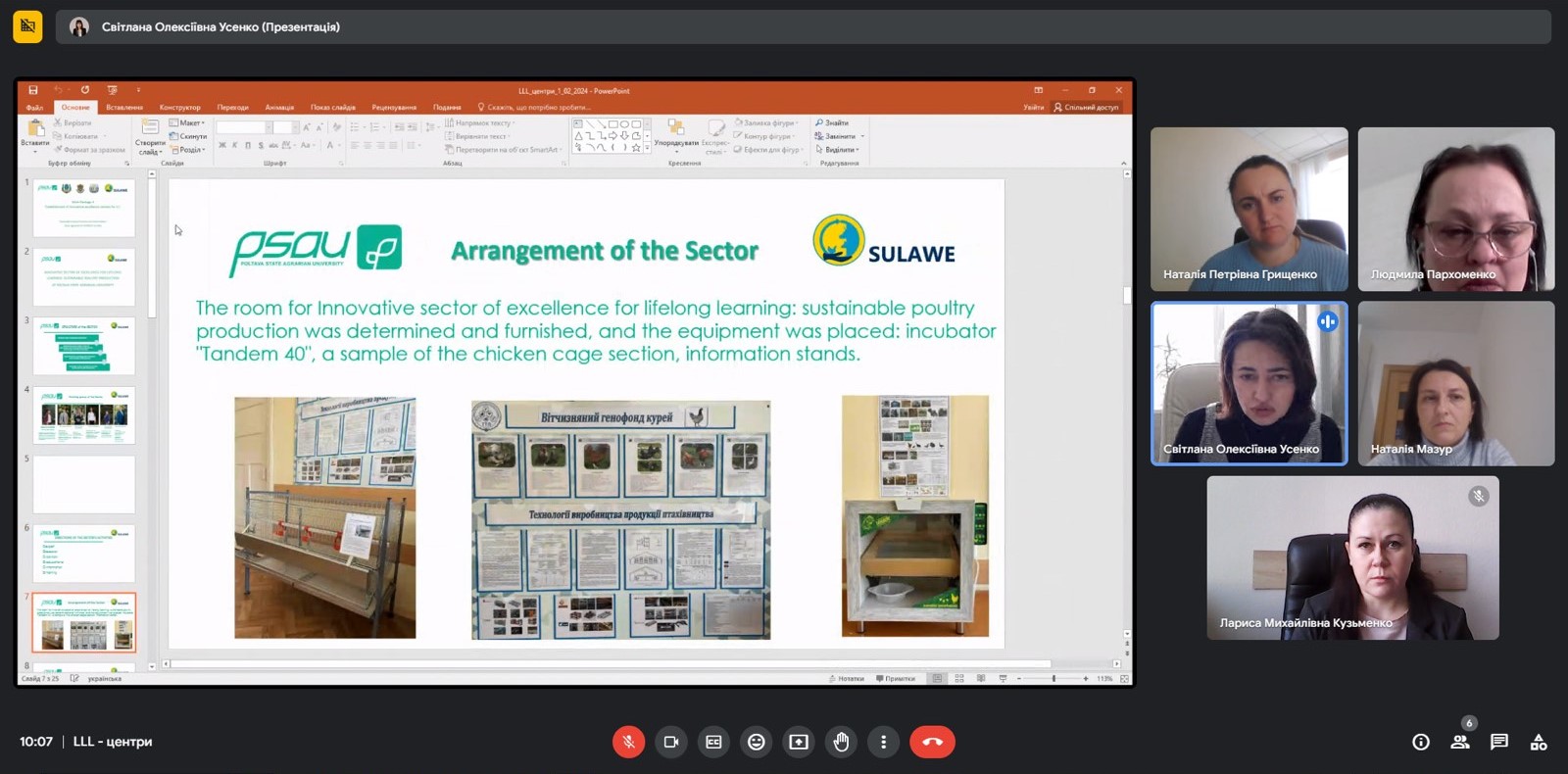Toggle bold Ж formatting
This screenshot has width=1568, height=774.
pyautogui.click(x=222, y=145)
